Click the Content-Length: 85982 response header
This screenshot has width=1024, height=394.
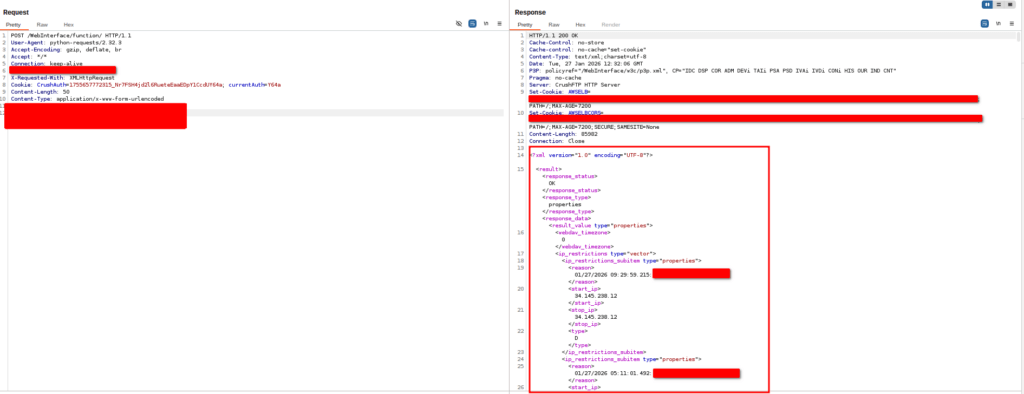coord(565,134)
